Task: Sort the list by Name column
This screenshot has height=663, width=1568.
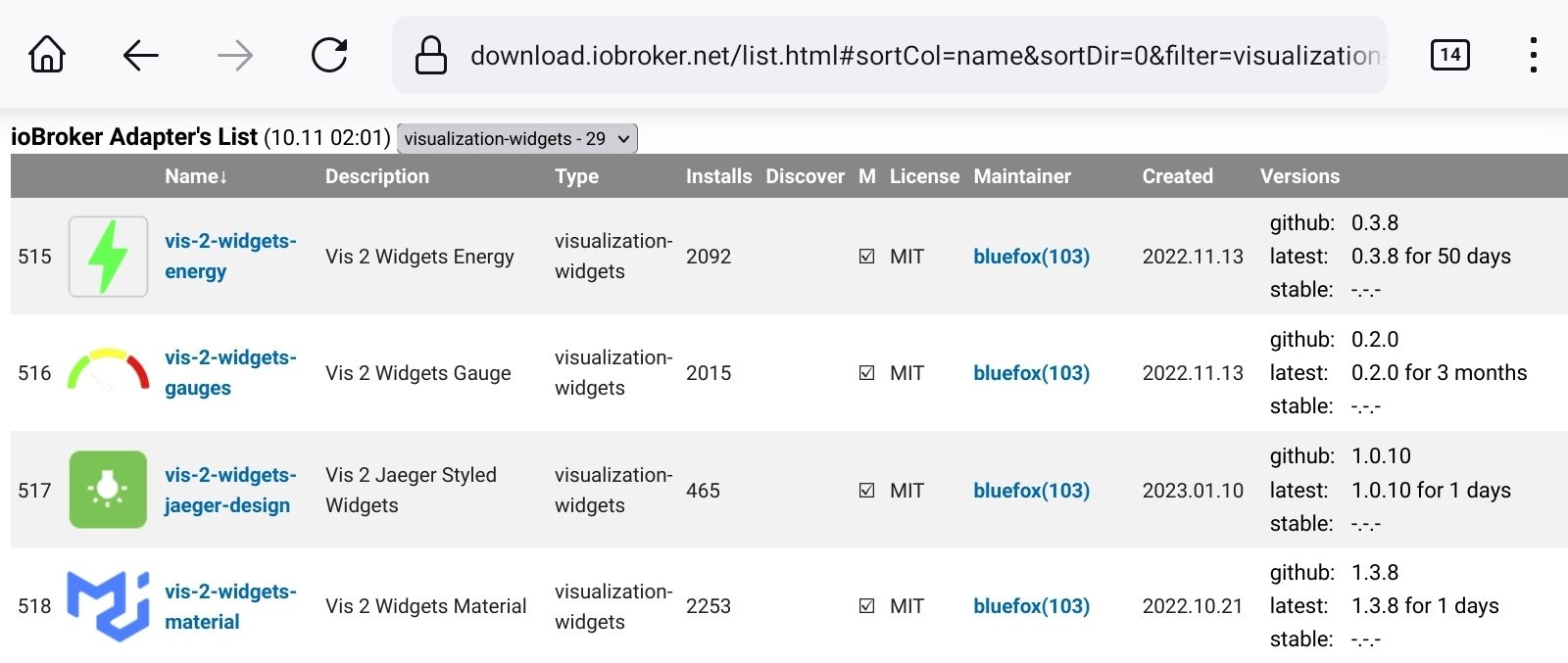Action: (x=196, y=176)
